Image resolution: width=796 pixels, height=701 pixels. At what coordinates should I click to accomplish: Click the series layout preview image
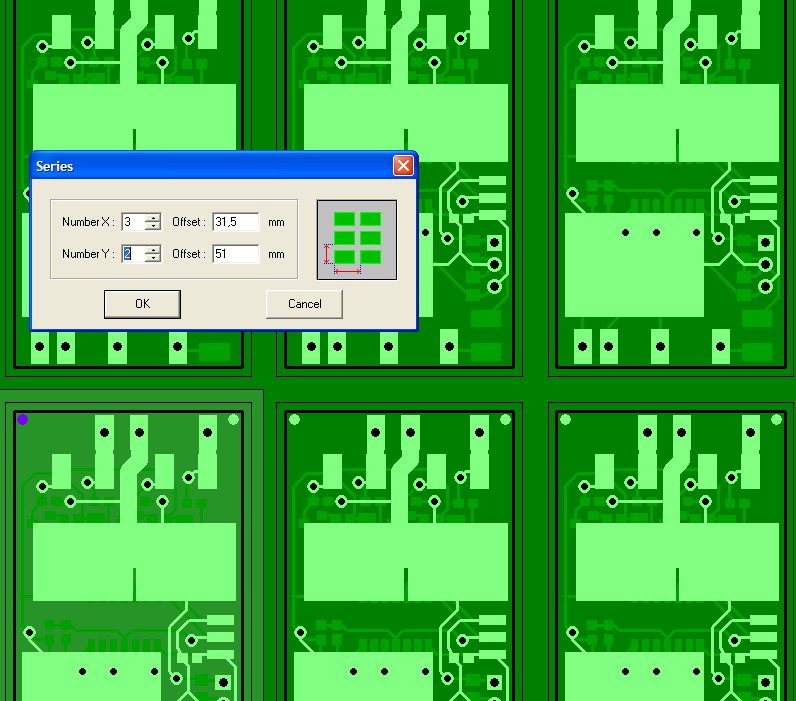tap(357, 240)
